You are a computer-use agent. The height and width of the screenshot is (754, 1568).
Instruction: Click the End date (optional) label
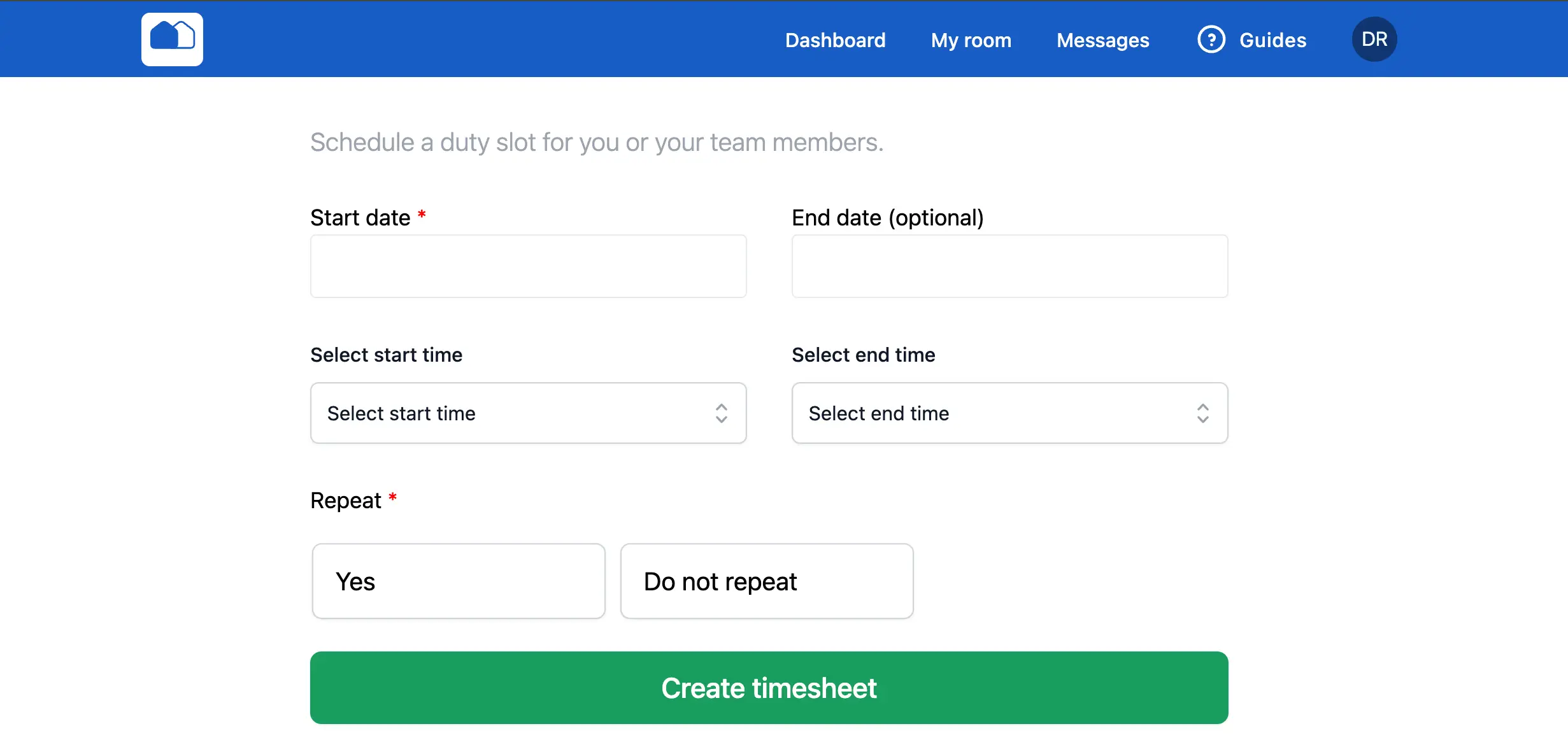pos(887,218)
